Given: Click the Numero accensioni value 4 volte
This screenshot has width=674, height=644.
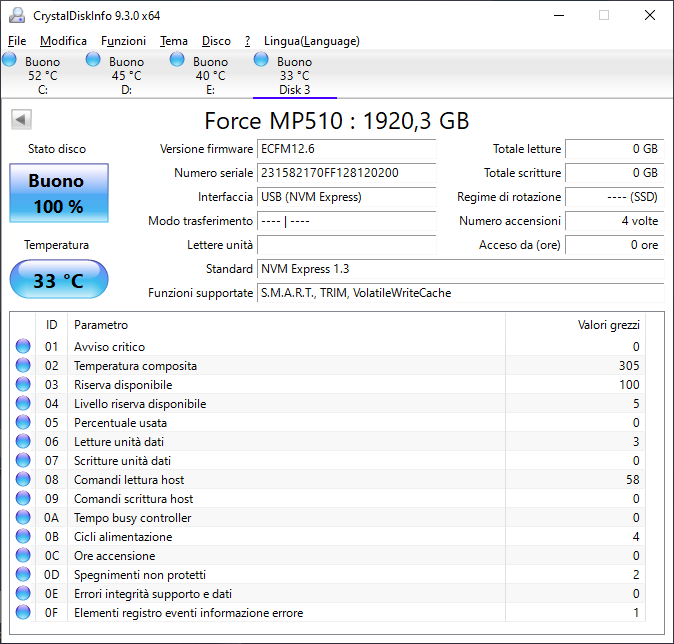Looking at the screenshot, I should tap(615, 221).
